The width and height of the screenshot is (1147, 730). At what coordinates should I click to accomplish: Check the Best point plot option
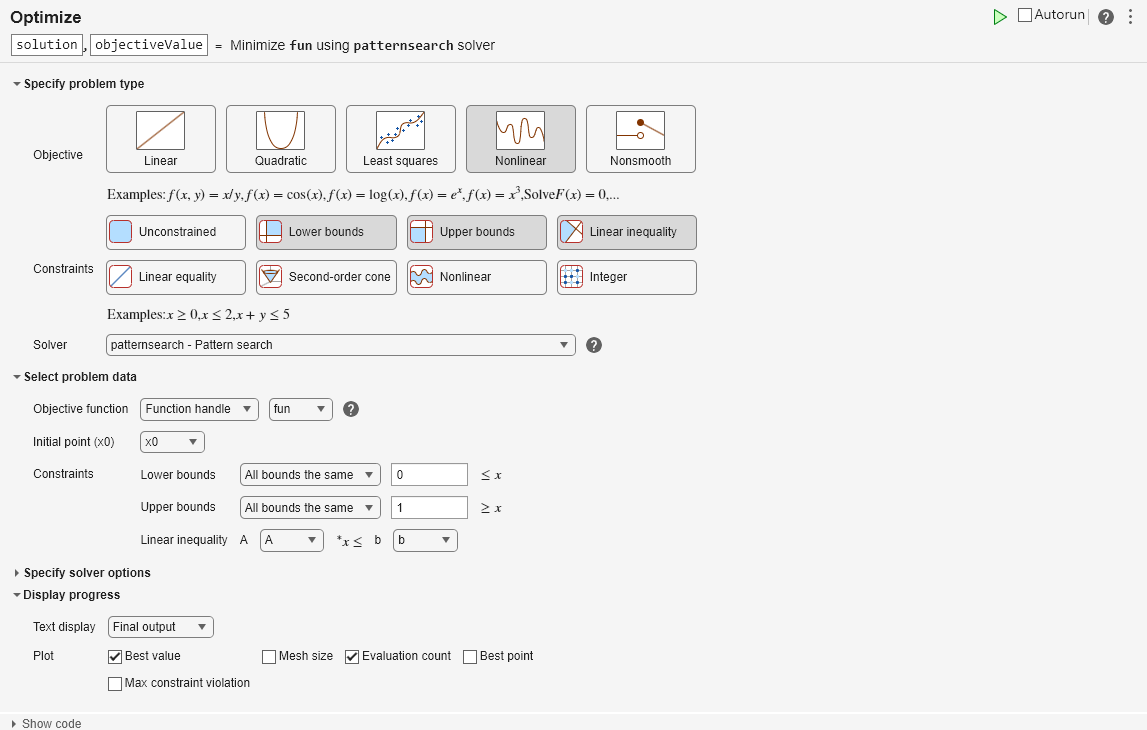469,656
